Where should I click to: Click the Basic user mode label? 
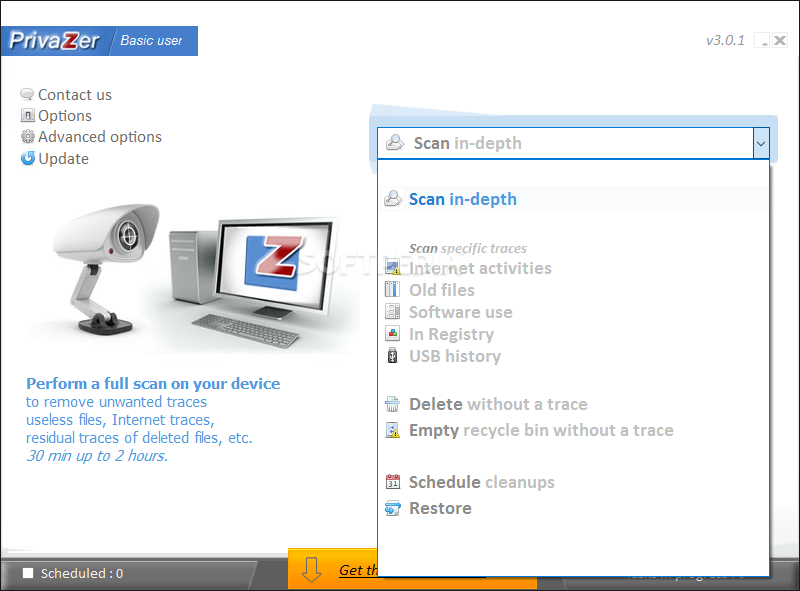151,41
